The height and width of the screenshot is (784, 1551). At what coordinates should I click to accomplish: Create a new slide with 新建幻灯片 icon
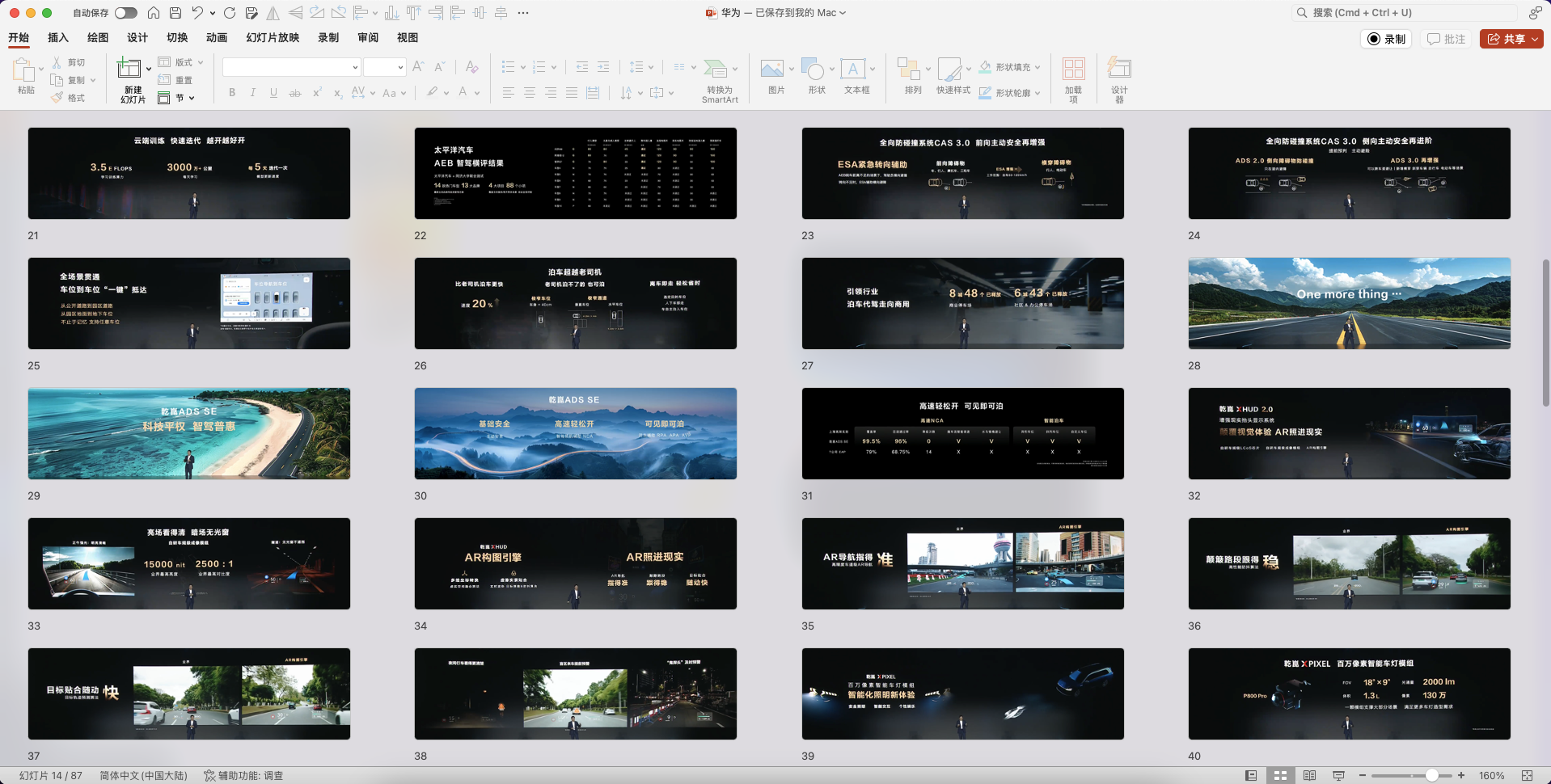[x=129, y=69]
